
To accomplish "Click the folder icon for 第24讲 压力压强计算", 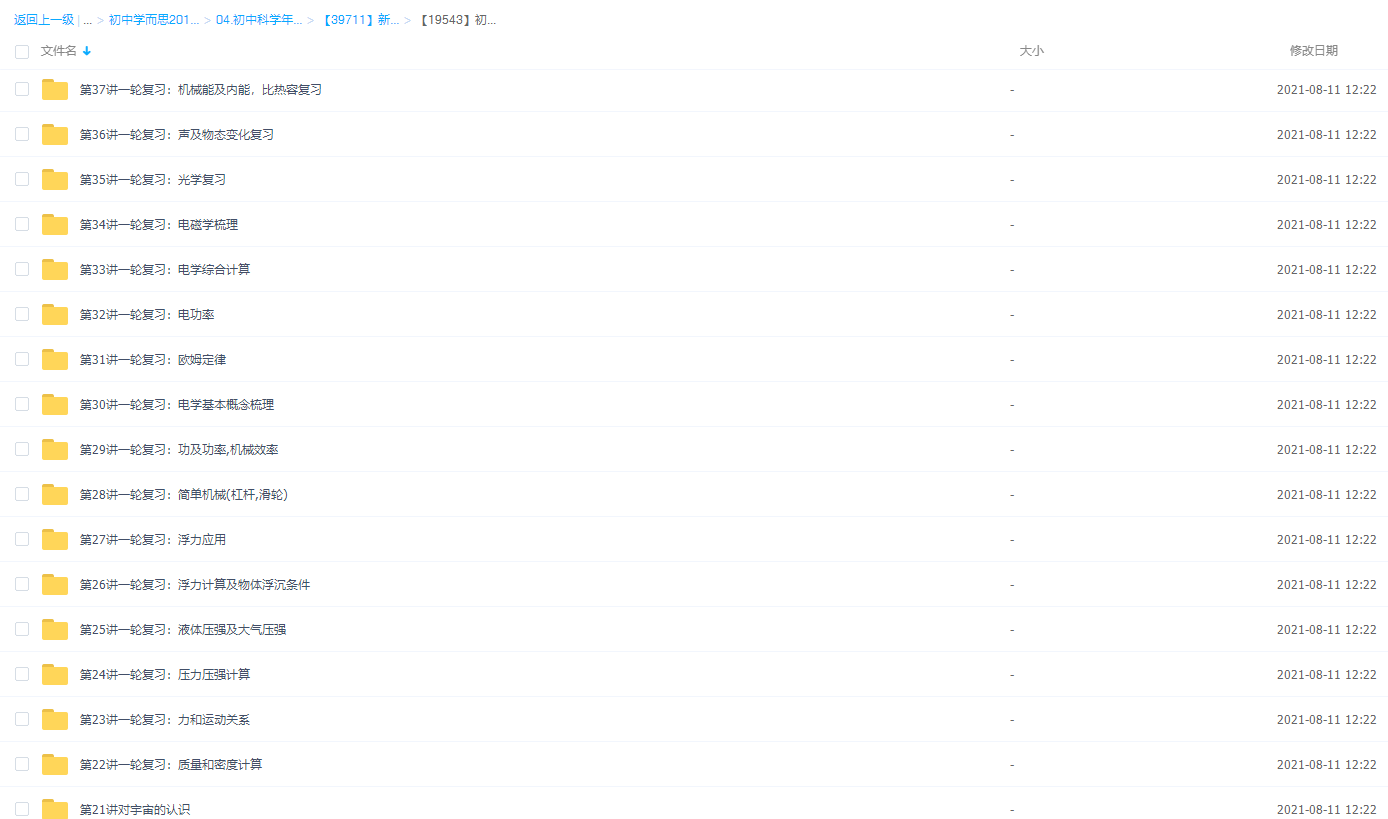I will tap(54, 675).
